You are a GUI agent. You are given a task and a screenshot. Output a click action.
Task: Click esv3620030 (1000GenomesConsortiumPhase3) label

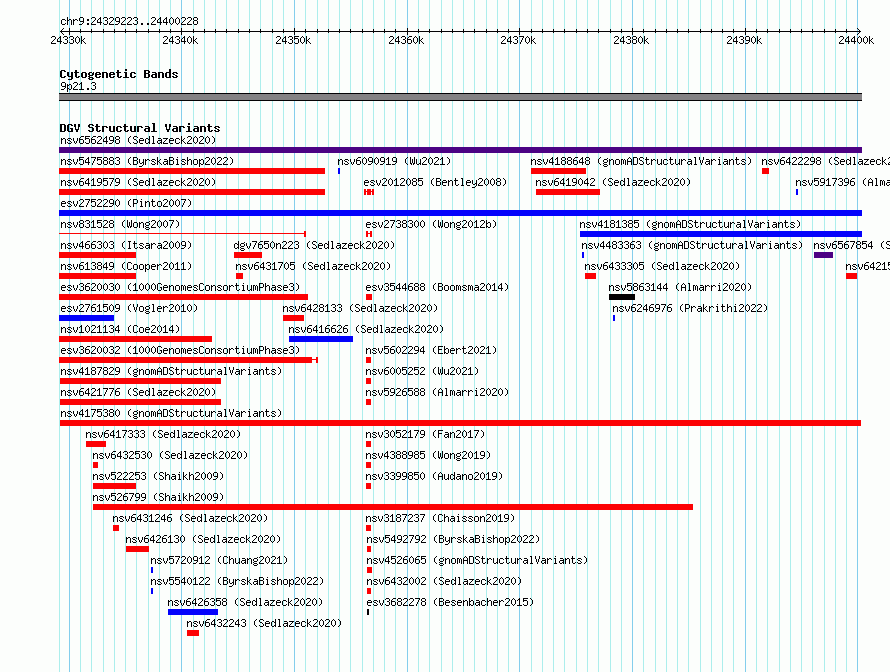click(x=180, y=287)
